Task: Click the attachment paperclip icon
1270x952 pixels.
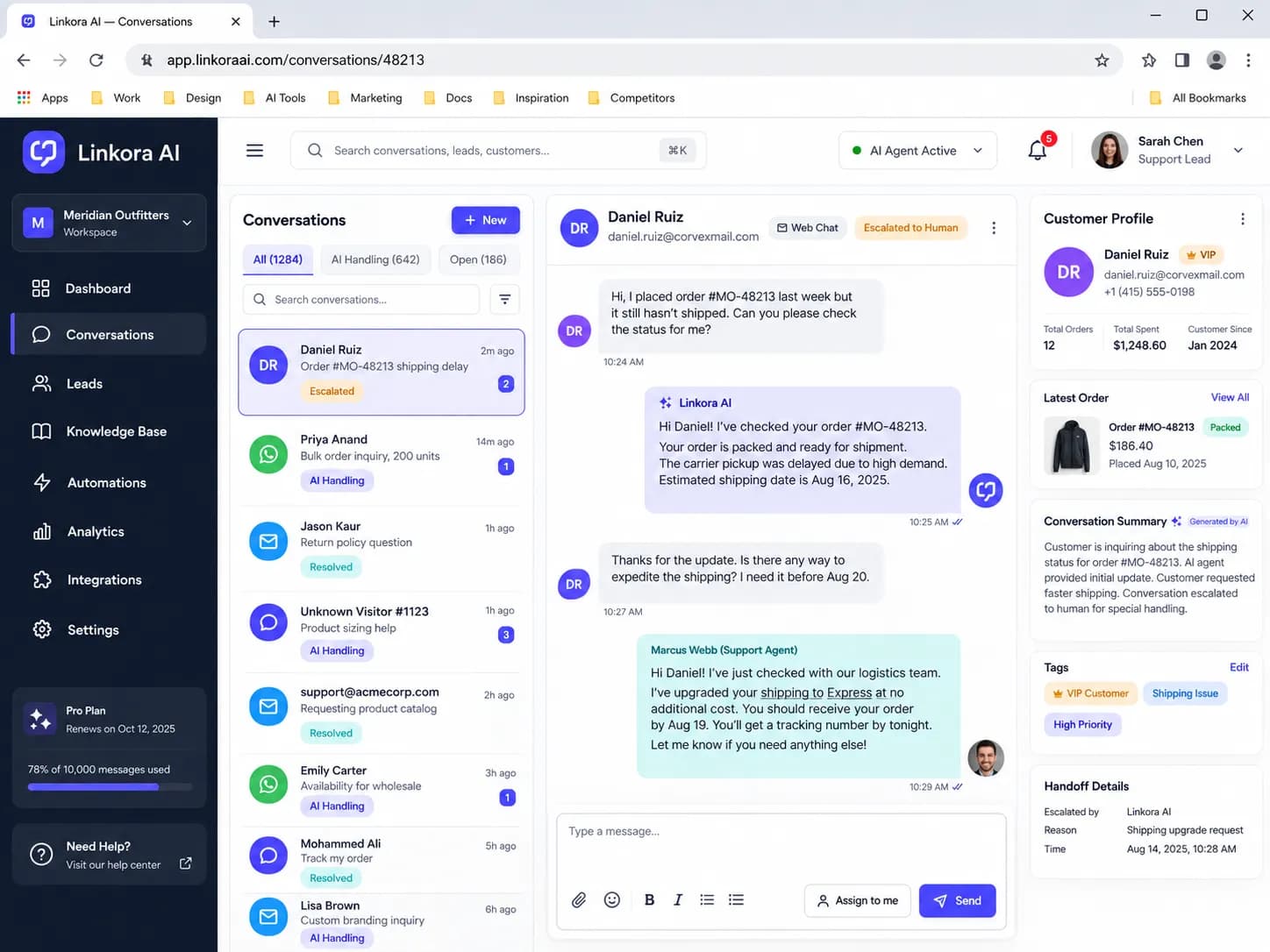Action: click(579, 899)
